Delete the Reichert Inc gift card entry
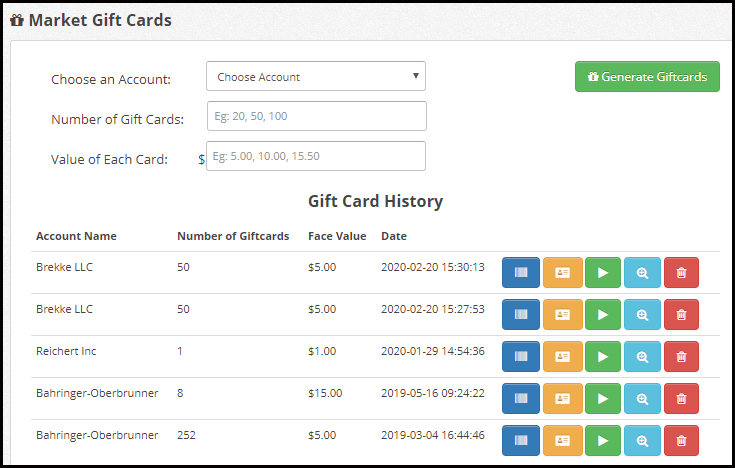Viewport: 735px width, 468px height. (x=681, y=356)
